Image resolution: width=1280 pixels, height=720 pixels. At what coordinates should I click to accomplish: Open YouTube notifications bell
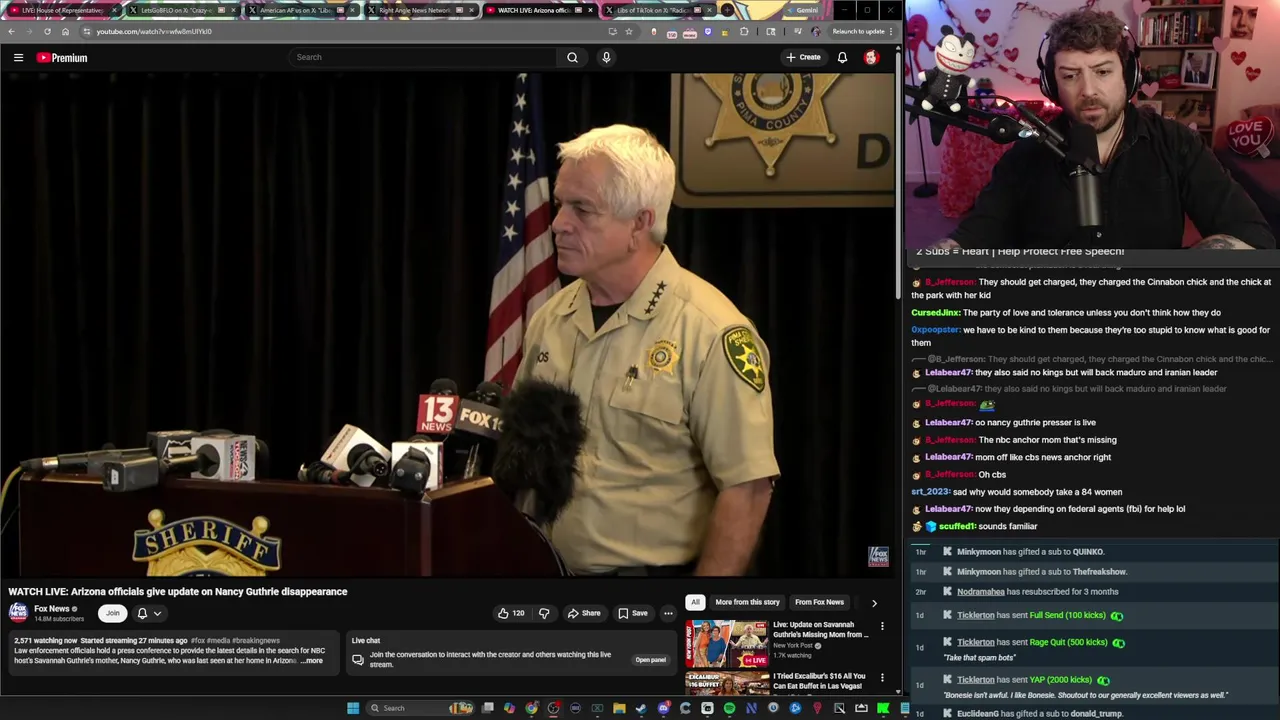[842, 57]
